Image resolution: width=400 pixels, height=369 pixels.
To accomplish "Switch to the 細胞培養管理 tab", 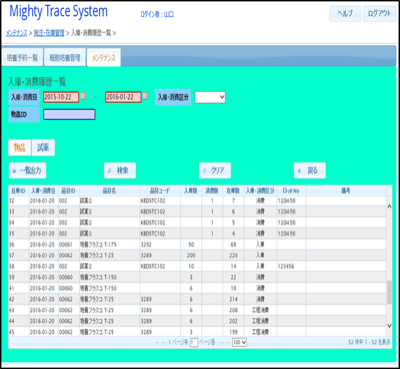I will pyautogui.click(x=65, y=58).
